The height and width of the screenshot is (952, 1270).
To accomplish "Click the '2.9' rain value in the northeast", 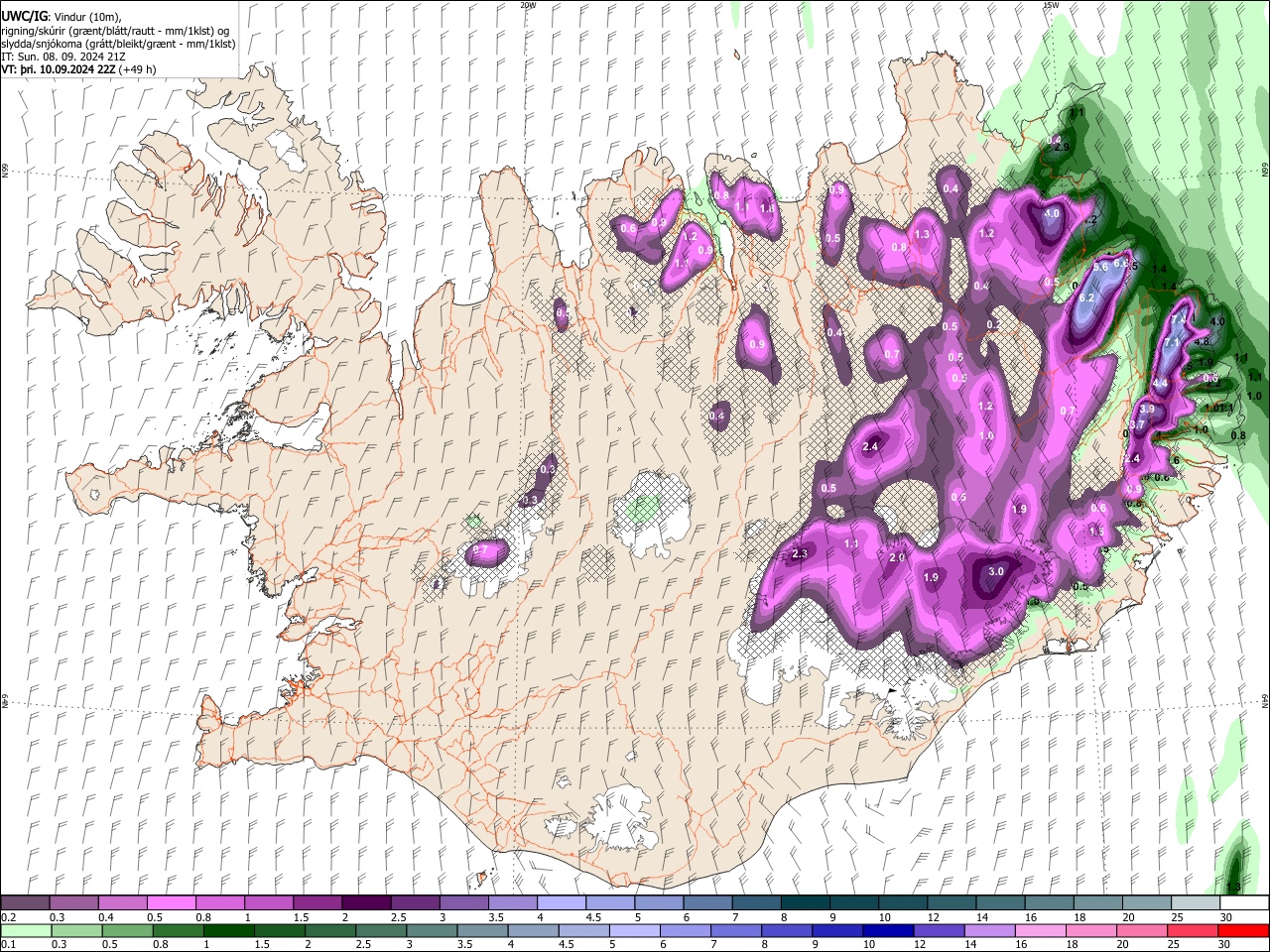I will coord(1062,147).
